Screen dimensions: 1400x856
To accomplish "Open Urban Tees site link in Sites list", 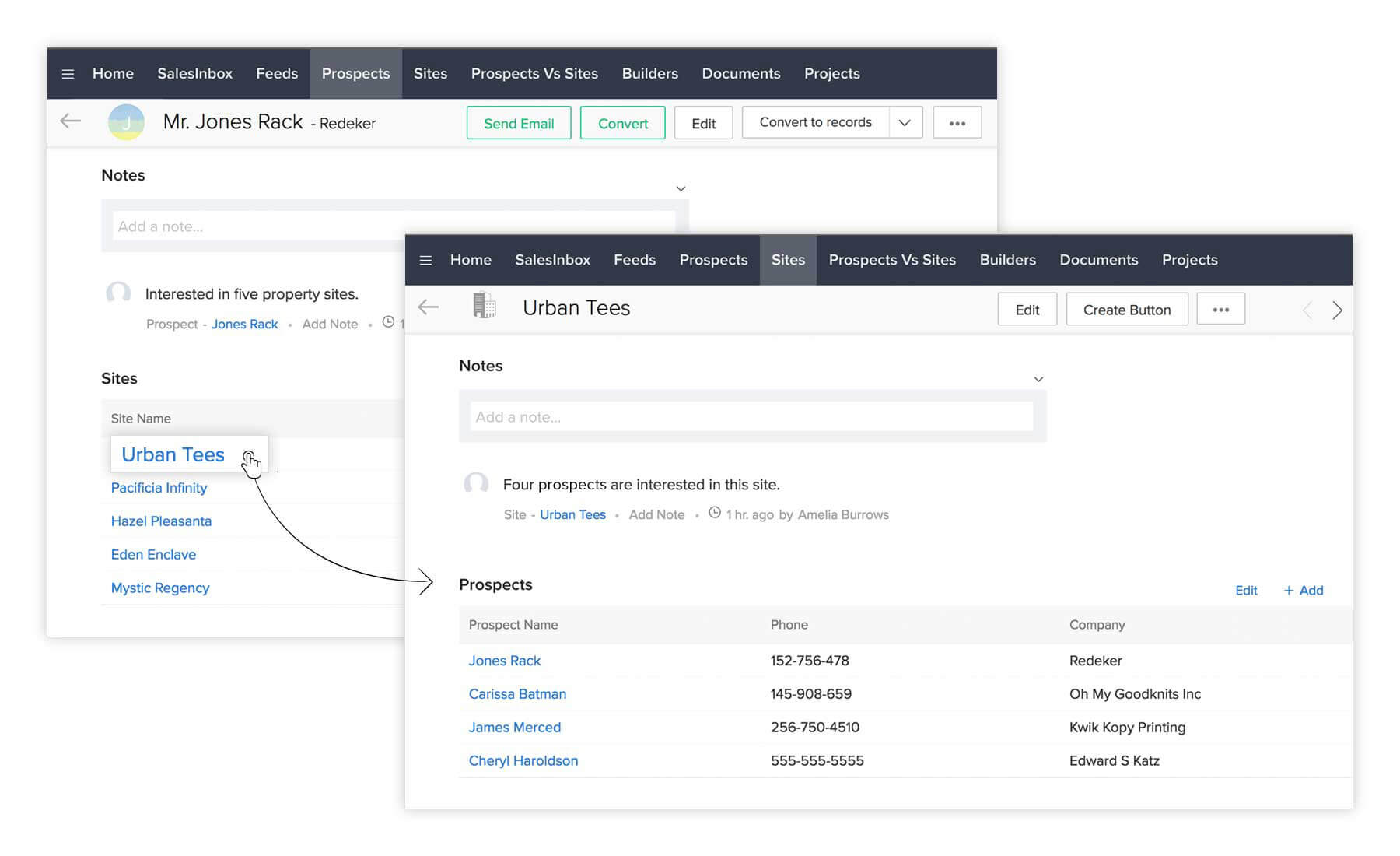I will coord(173,454).
